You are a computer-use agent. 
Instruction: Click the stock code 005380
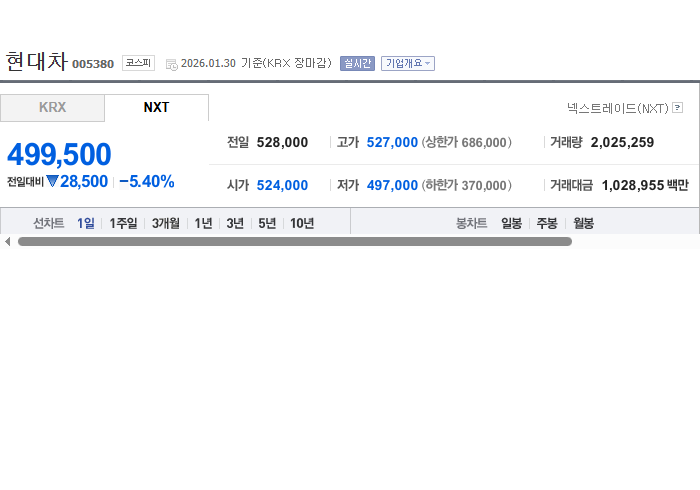click(x=93, y=64)
